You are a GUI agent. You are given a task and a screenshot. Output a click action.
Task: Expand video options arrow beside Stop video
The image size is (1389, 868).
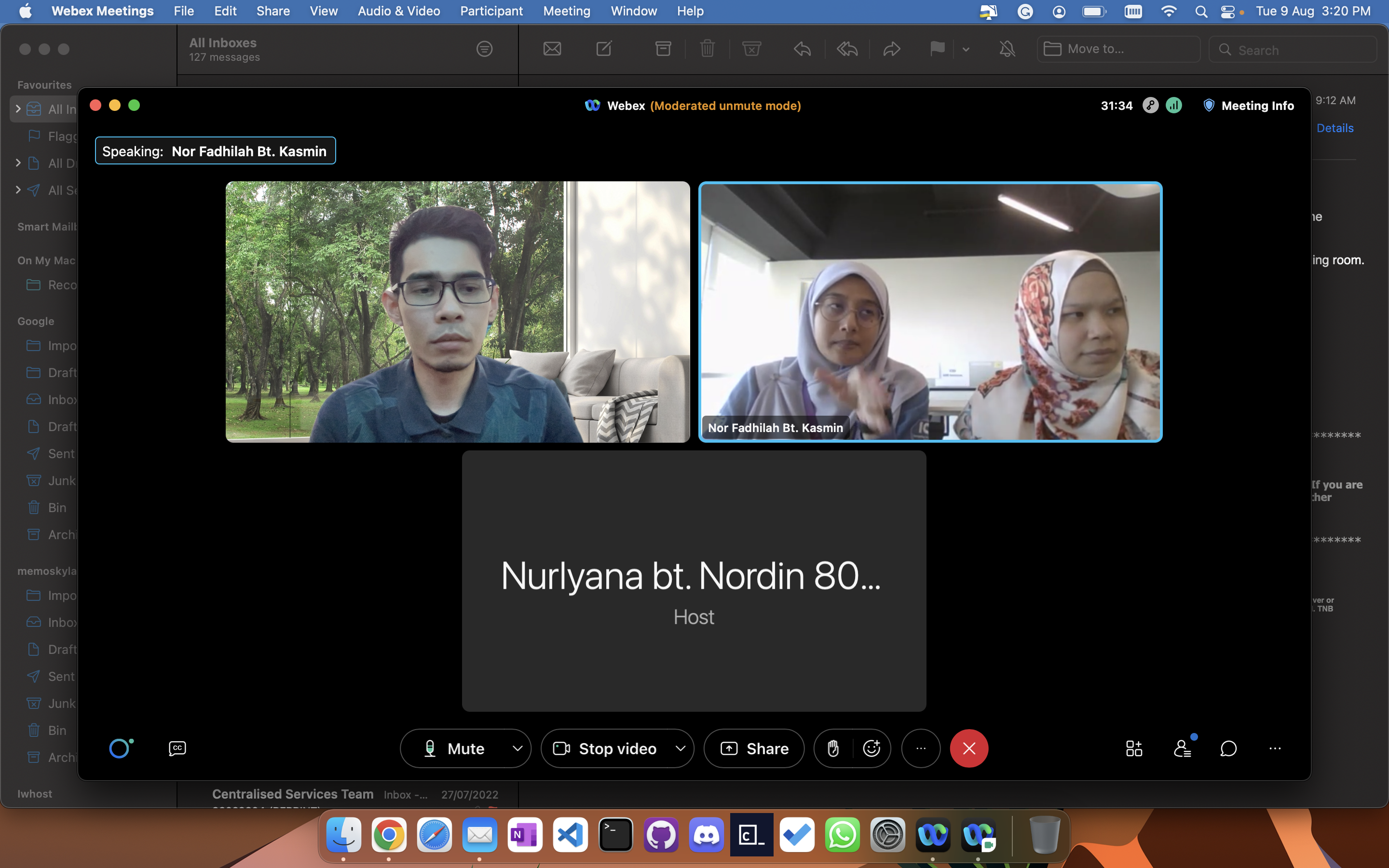tap(680, 748)
